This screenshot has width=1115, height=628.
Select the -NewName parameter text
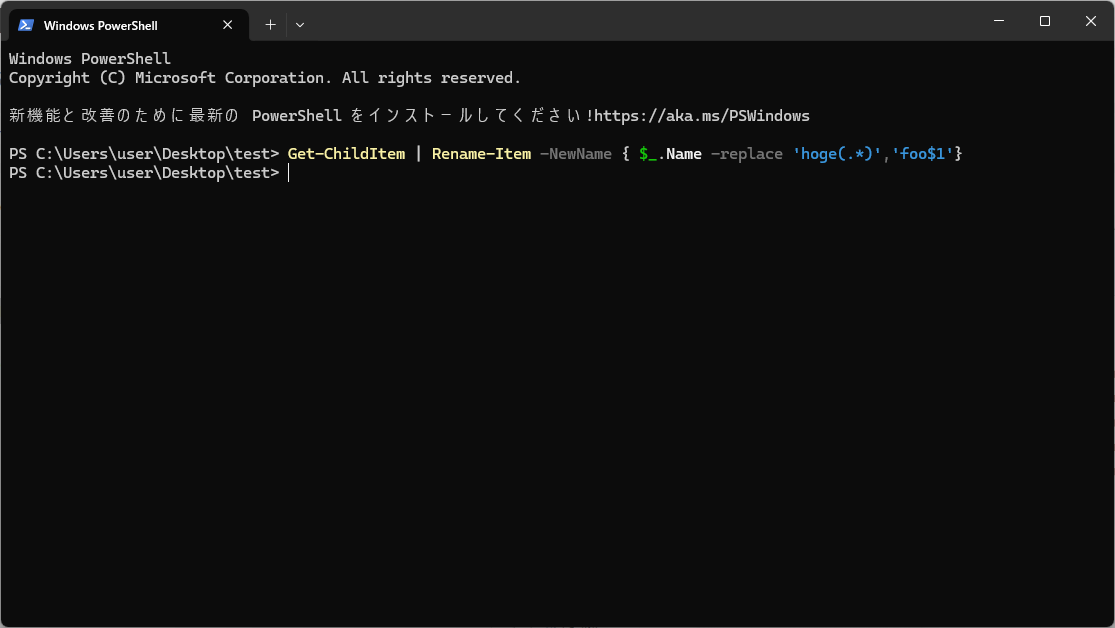coord(575,153)
